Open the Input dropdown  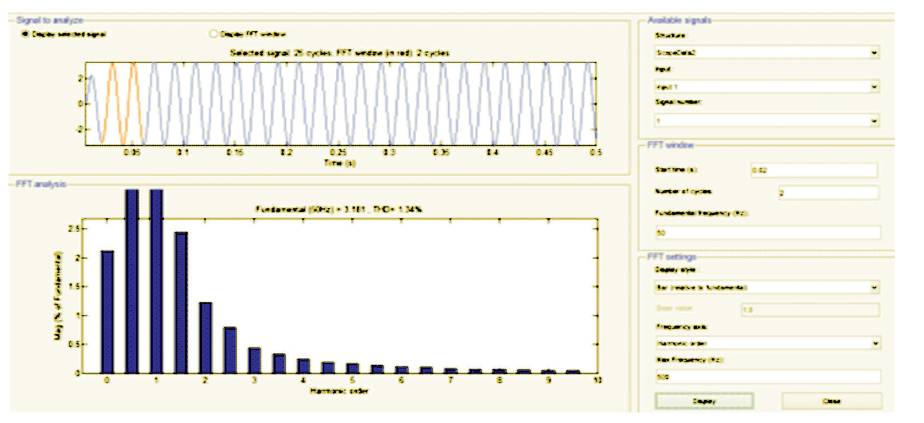point(767,87)
